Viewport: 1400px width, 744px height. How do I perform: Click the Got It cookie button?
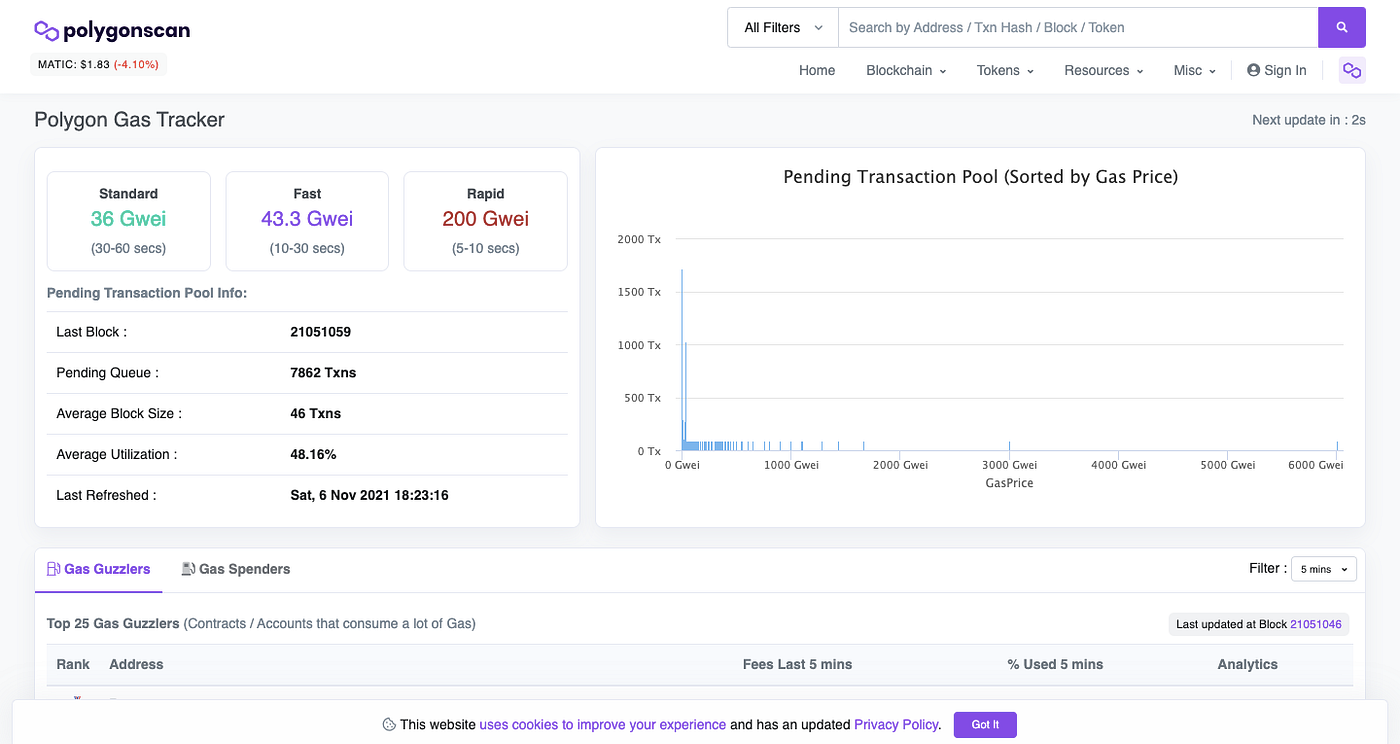click(985, 725)
